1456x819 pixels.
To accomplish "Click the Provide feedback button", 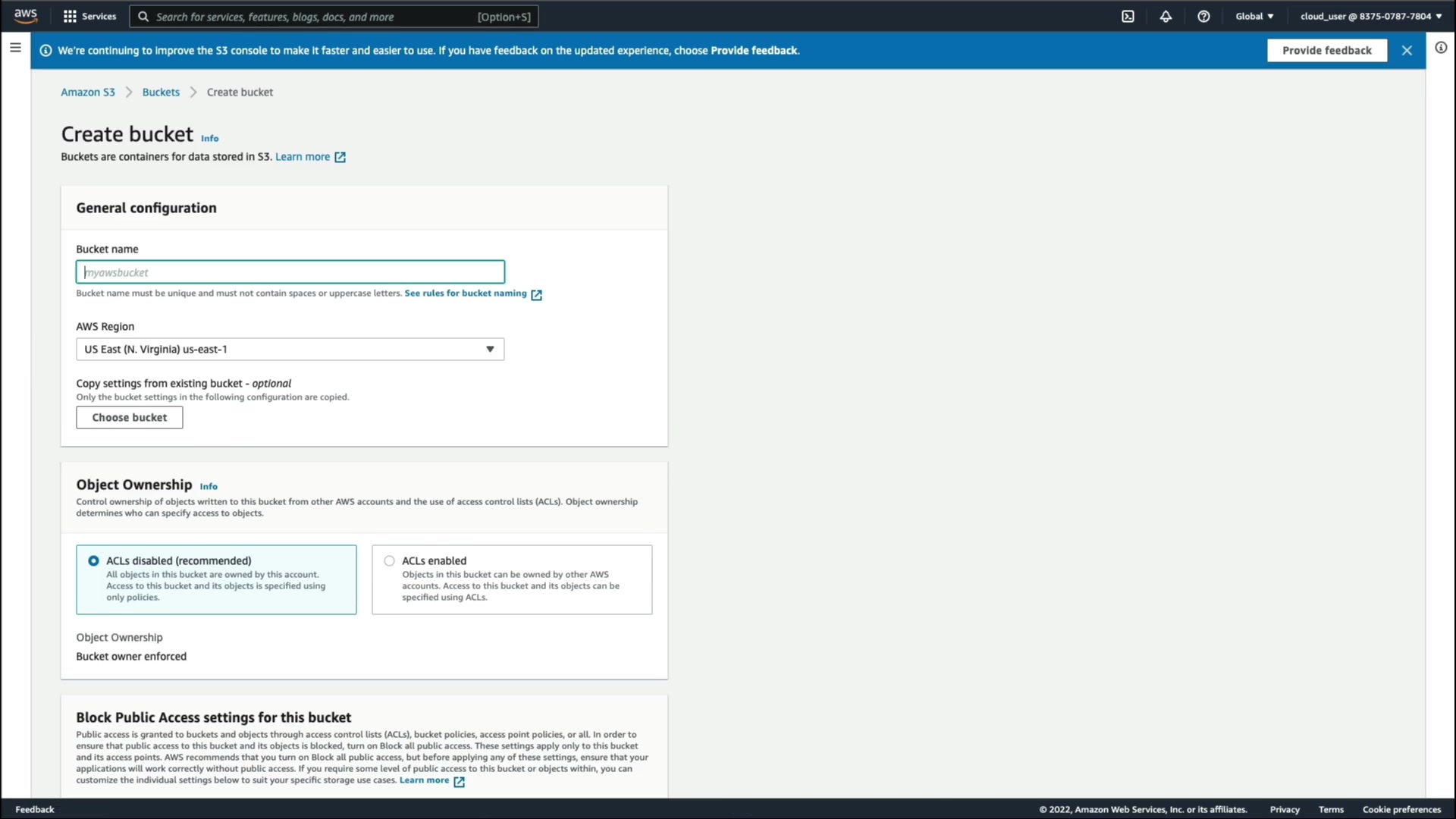I will 1326,50.
